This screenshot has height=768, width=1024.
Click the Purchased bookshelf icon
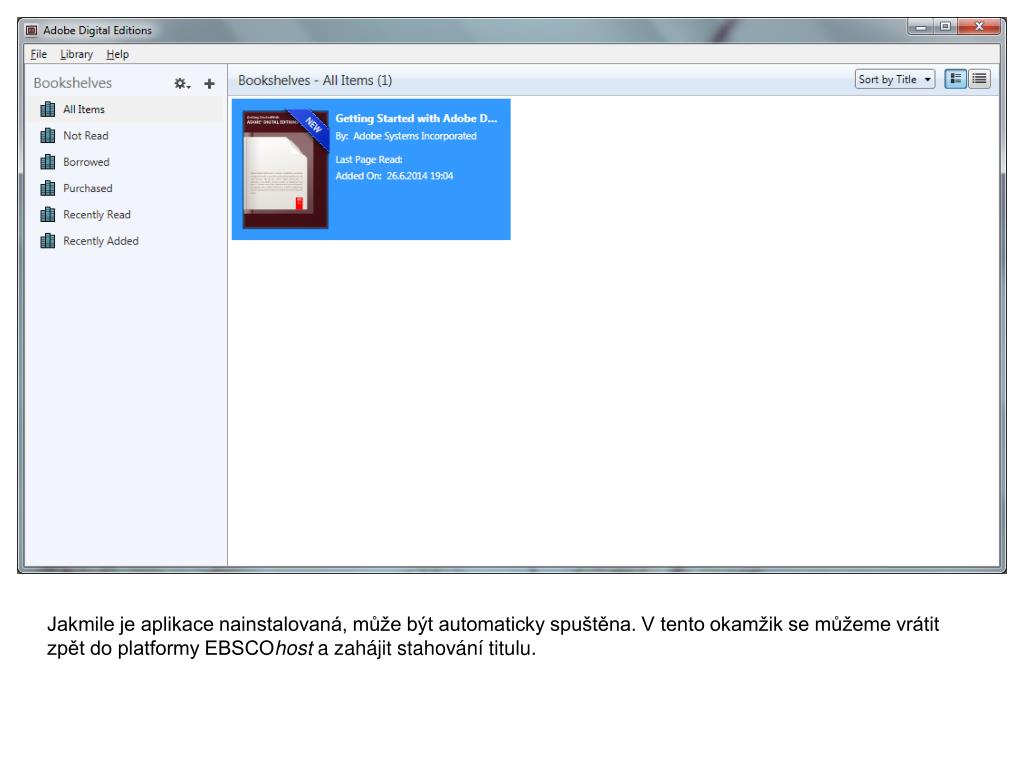click(x=48, y=188)
